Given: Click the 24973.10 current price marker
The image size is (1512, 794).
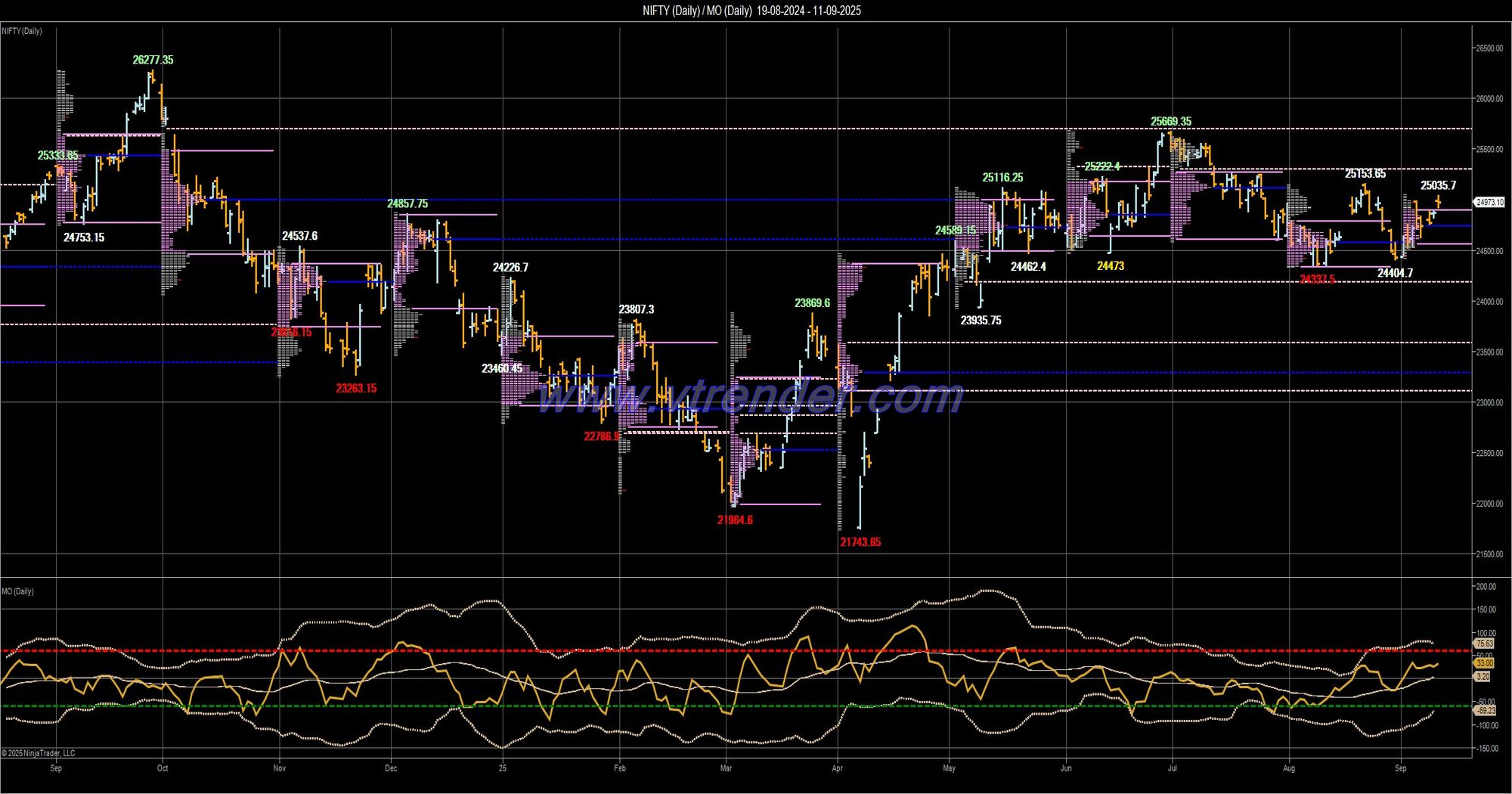Looking at the screenshot, I should tap(1490, 202).
